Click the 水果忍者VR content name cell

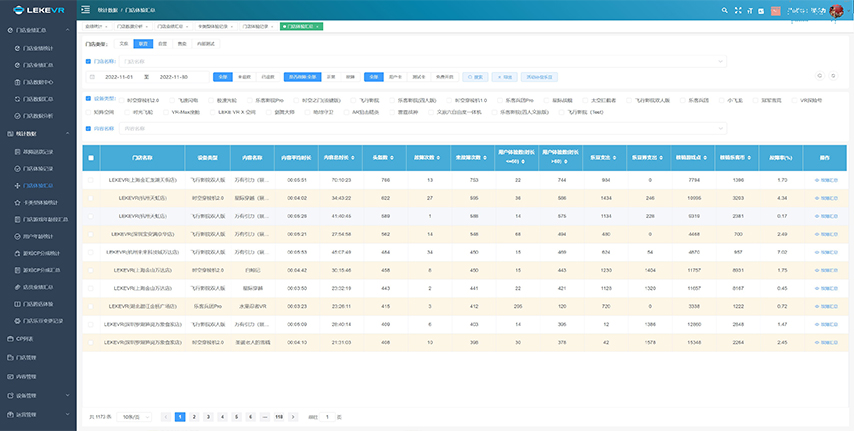pos(252,306)
